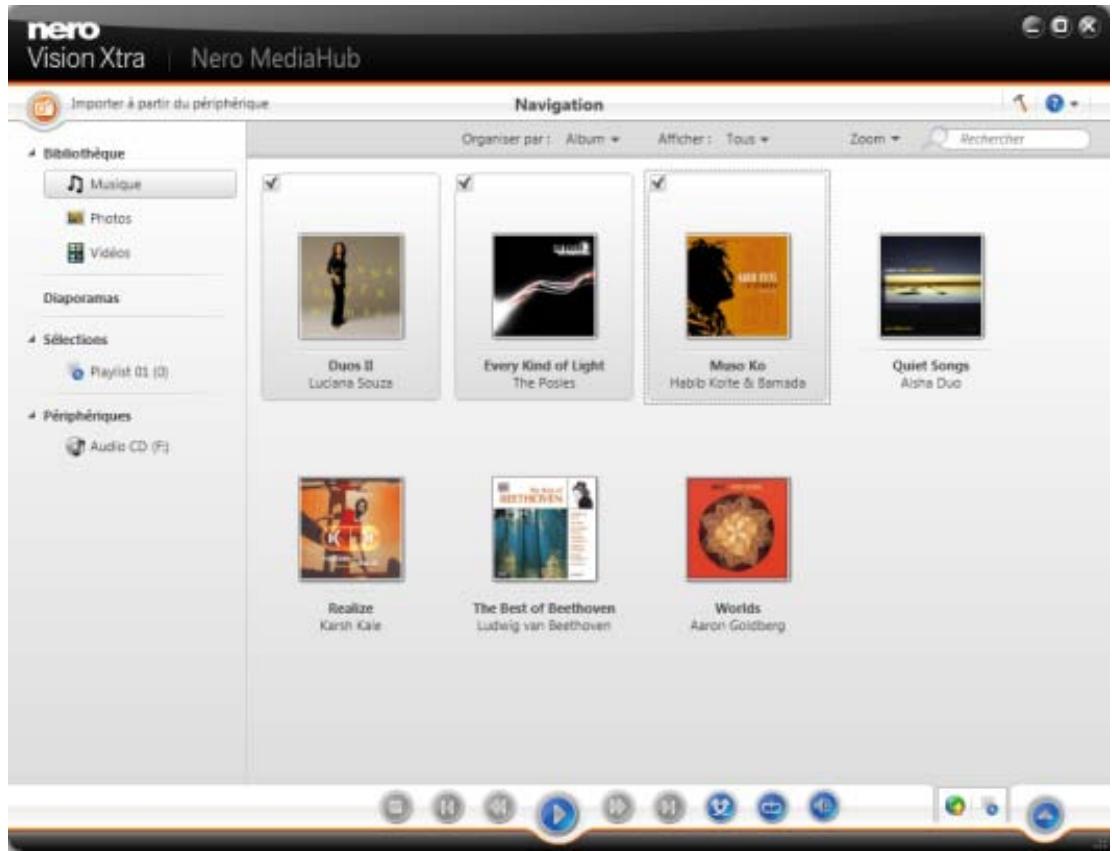Click the orange import from device icon
This screenshot has height=851, width=1112.
pyautogui.click(x=44, y=109)
